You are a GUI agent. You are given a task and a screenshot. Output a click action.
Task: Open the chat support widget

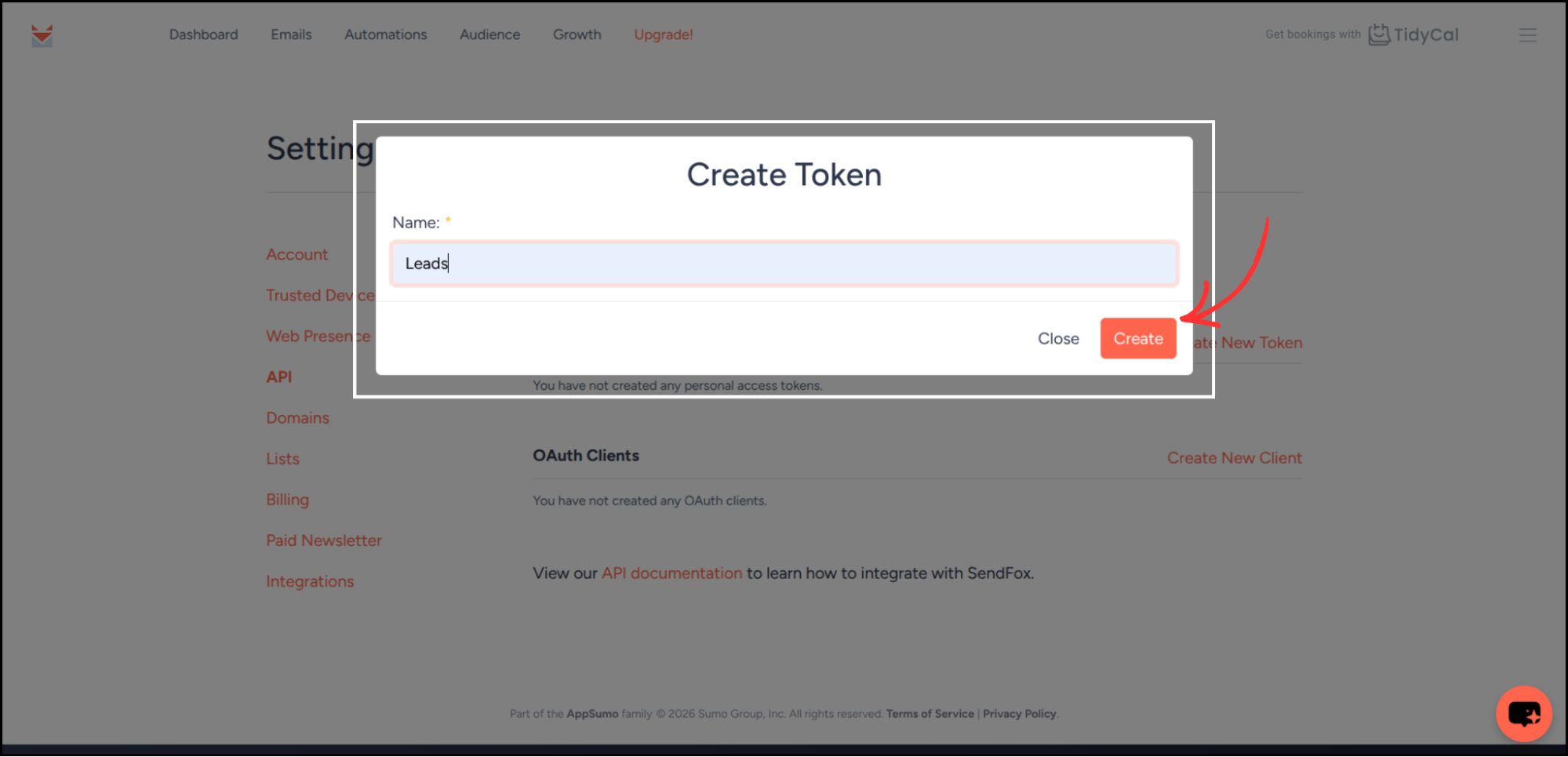coord(1523,714)
